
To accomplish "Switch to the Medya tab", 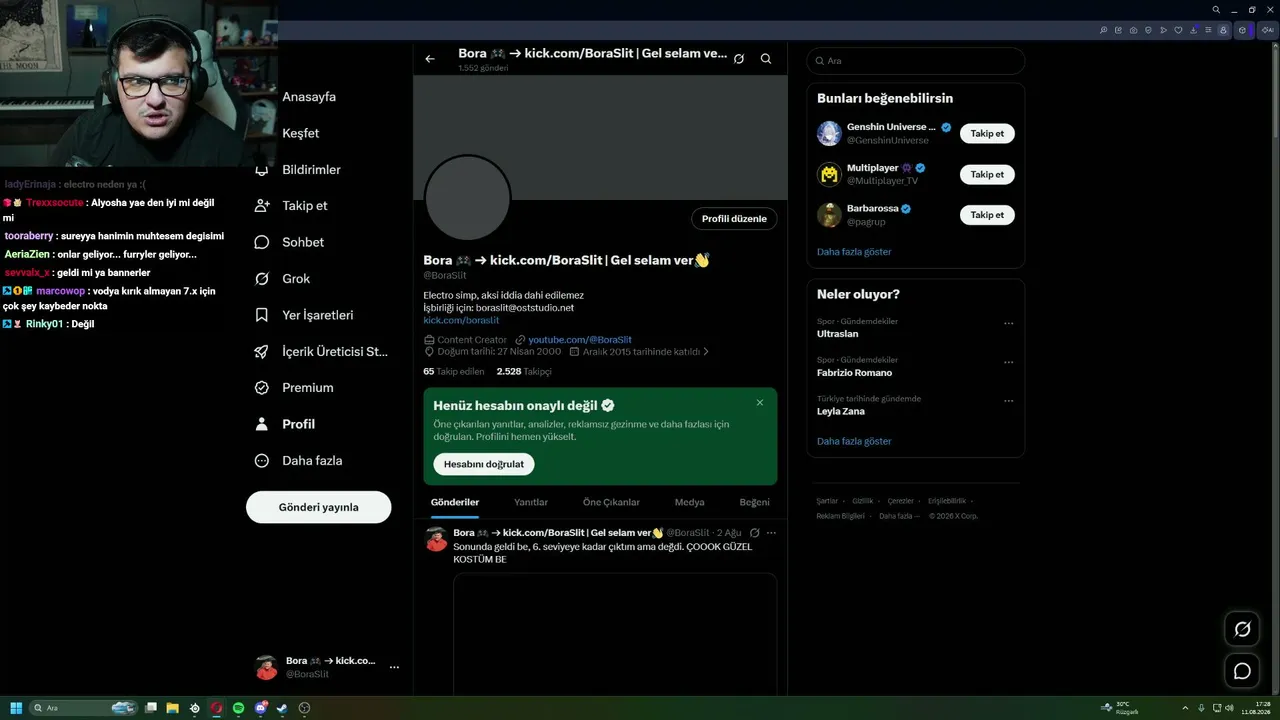I will click(x=690, y=502).
